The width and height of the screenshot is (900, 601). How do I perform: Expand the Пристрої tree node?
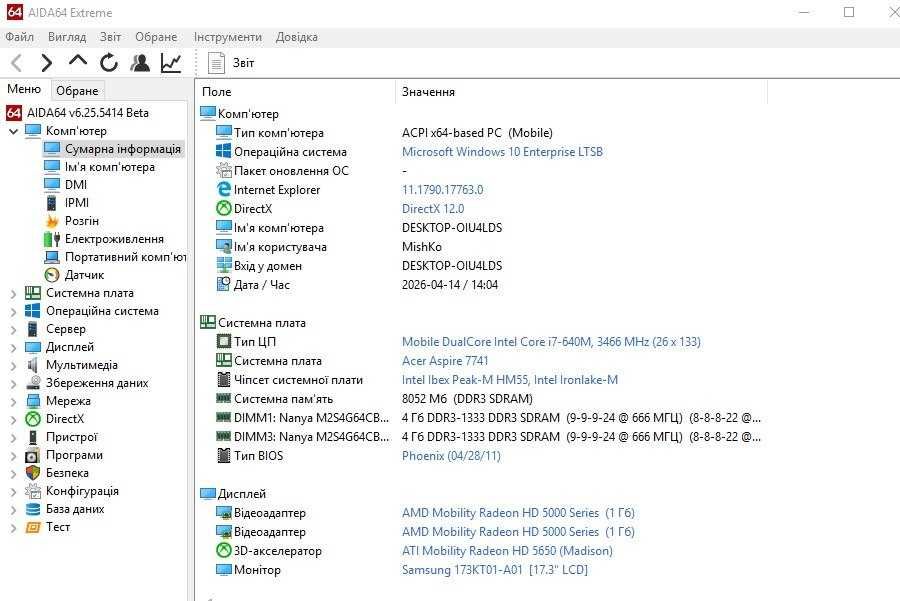coord(13,437)
